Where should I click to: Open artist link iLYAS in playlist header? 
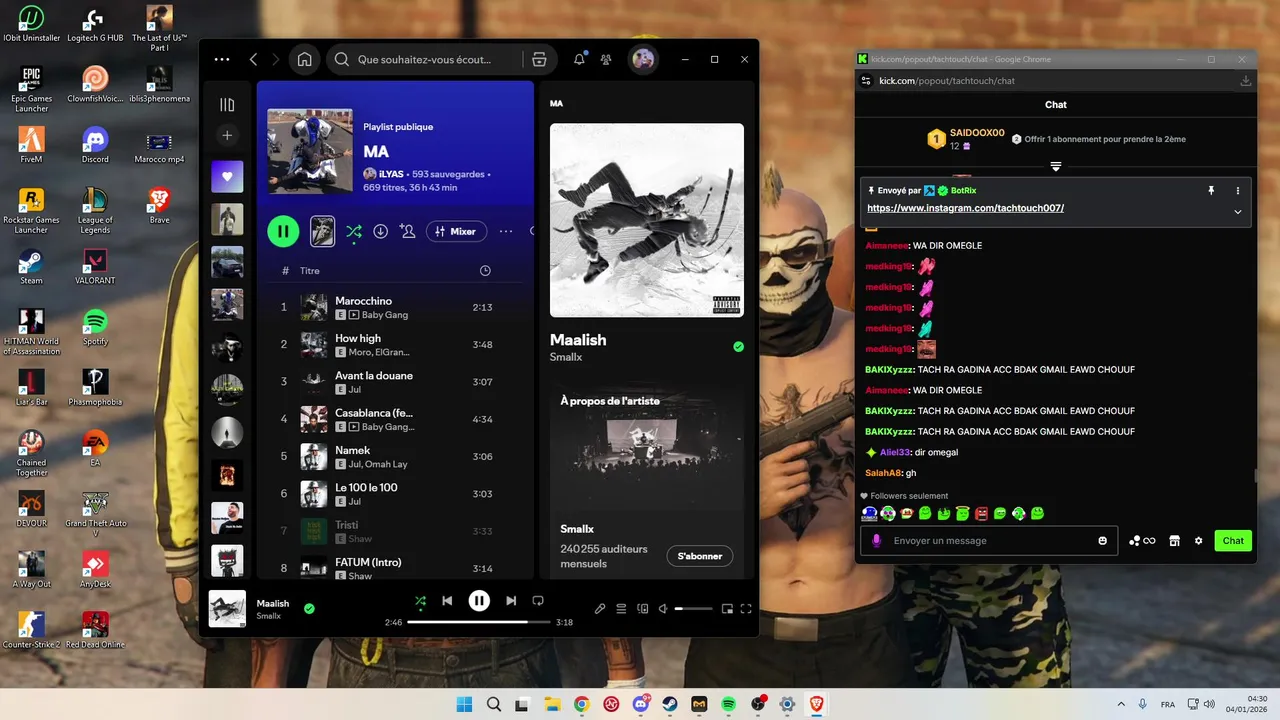(393, 174)
